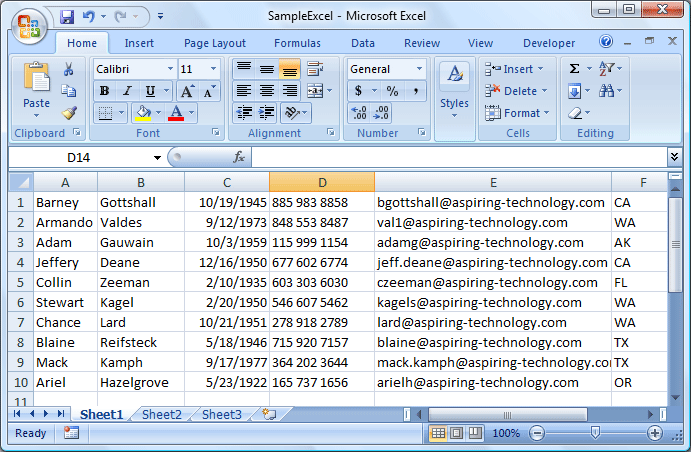Image resolution: width=691 pixels, height=452 pixels.
Task: Go to the Formulas tab
Action: tap(297, 43)
